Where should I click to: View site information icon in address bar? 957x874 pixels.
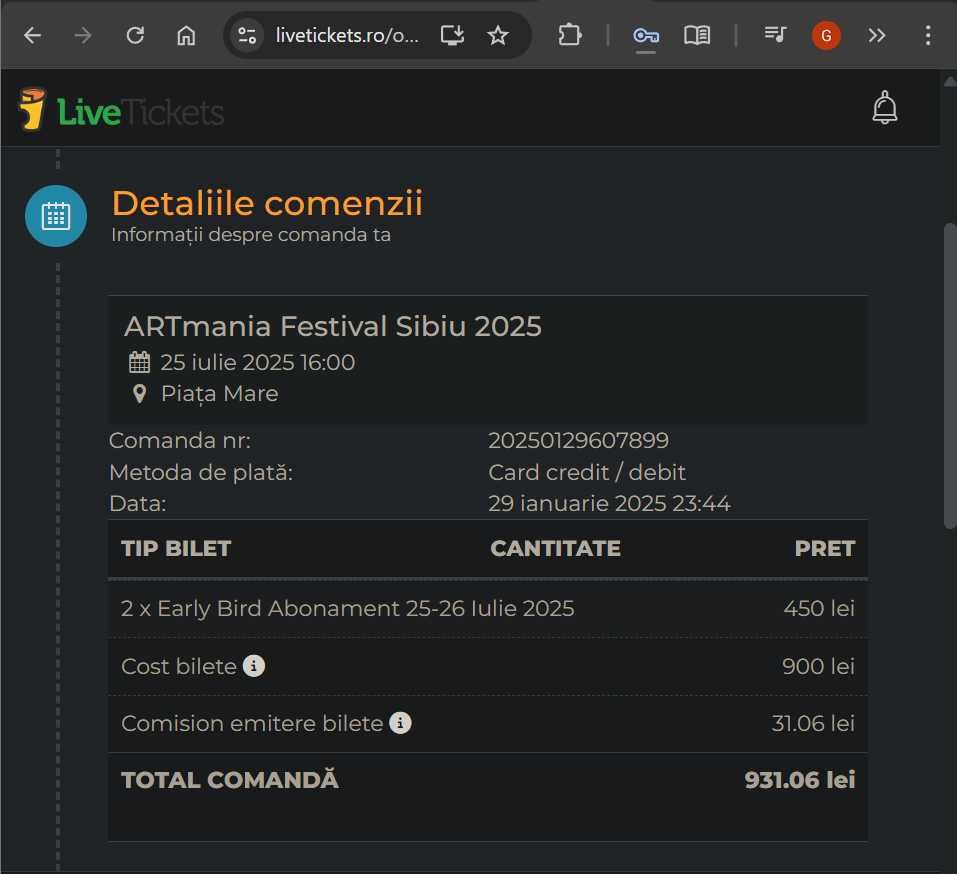(x=247, y=35)
